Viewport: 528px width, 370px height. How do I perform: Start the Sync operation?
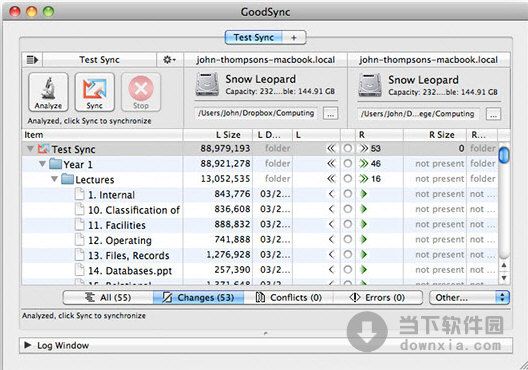95,92
